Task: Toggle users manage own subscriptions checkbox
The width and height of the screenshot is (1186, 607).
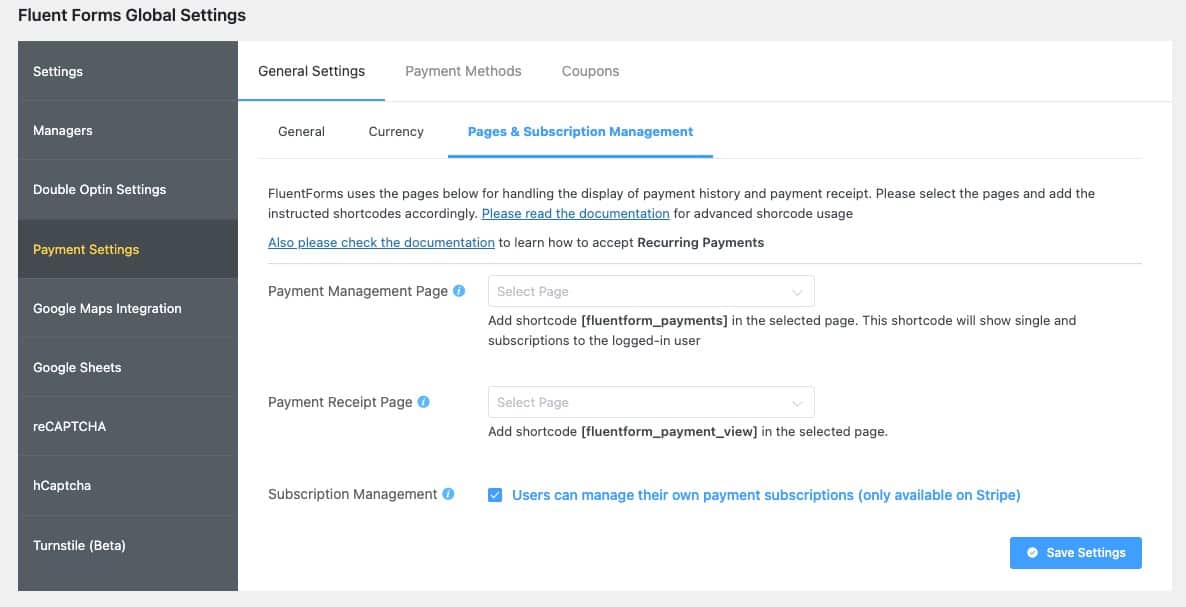Action: 495,495
